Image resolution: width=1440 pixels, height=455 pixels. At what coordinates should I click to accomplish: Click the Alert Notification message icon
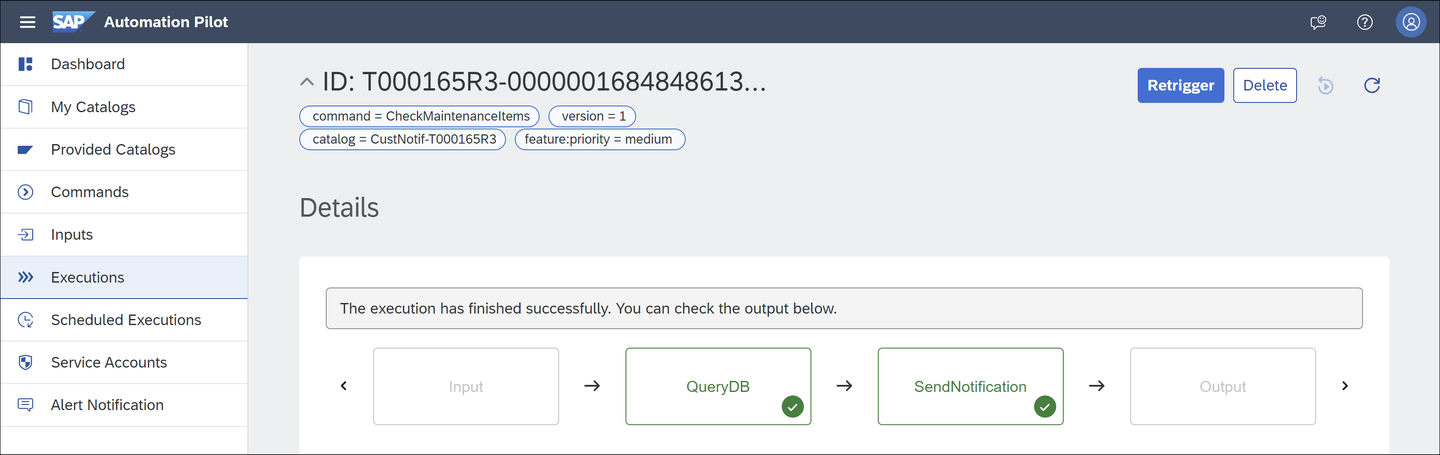pos(26,405)
